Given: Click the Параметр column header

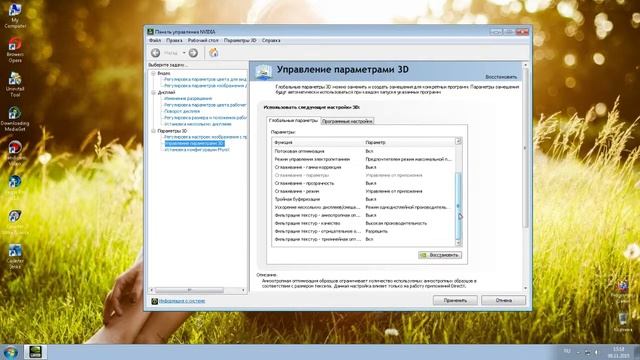Looking at the screenshot, I should coord(409,142).
